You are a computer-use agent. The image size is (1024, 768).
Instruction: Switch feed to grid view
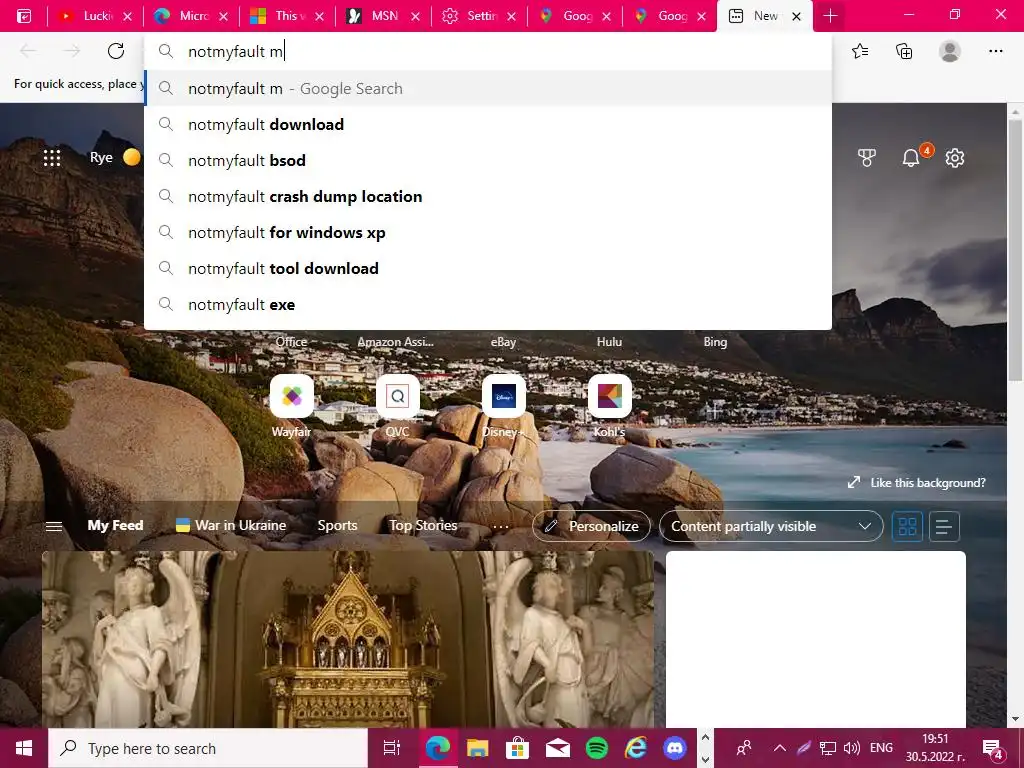tap(907, 526)
